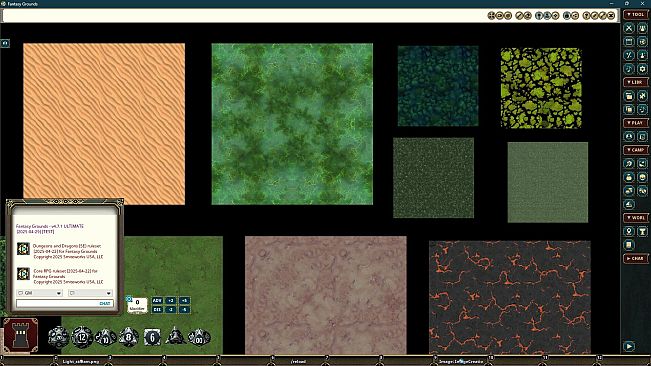The width and height of the screenshot is (651, 366).
Task: Collapse the CAMP sidebar section
Action: [x=636, y=150]
